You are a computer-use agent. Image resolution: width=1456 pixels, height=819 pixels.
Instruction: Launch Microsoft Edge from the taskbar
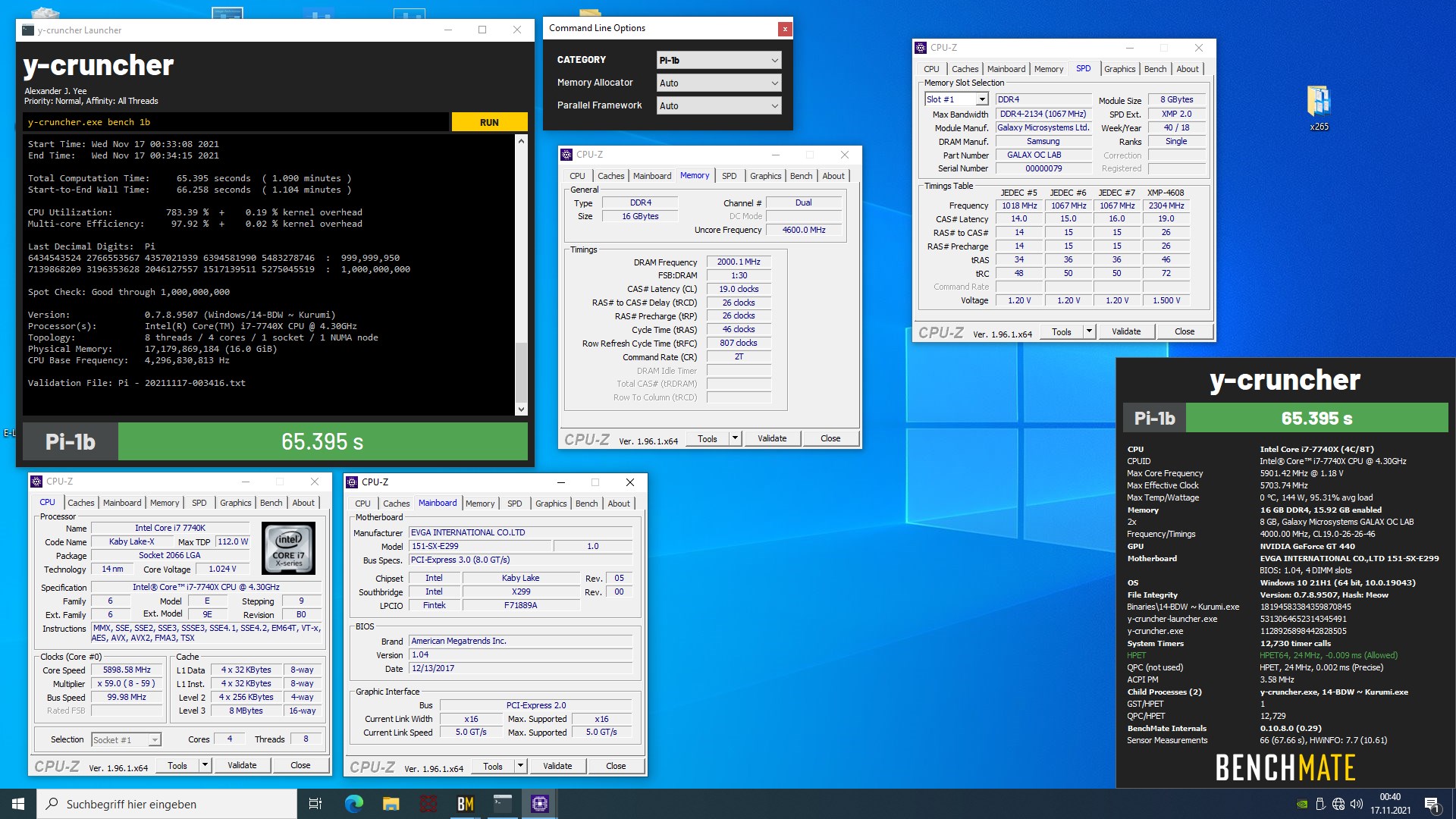(x=354, y=804)
